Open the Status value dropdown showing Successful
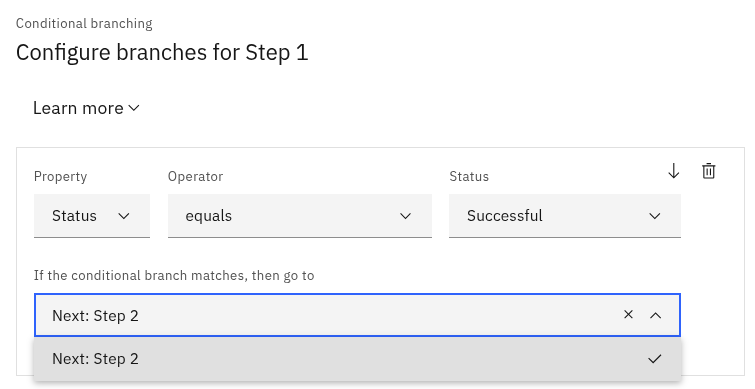755x389 pixels. [x=565, y=216]
